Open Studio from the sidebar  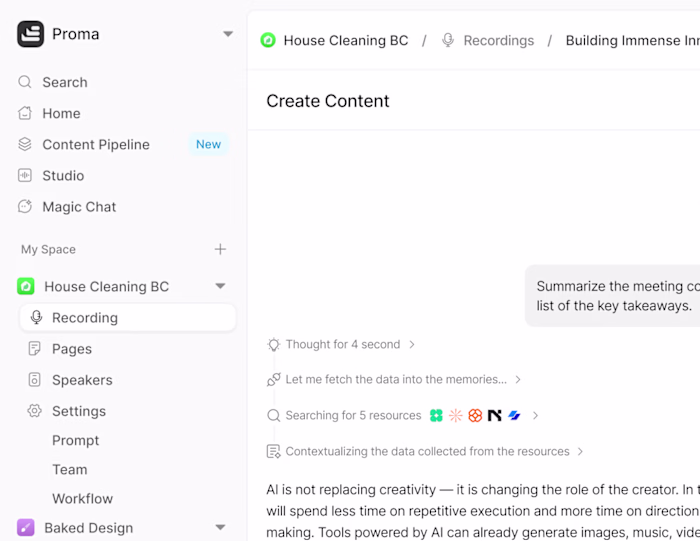pos(63,175)
